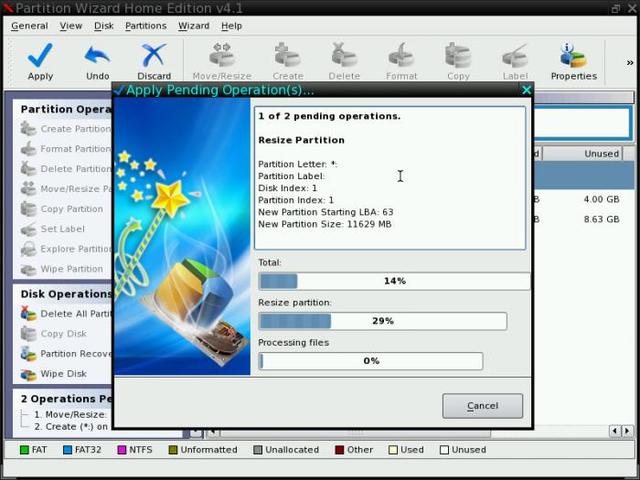Open the Help menu
The width and height of the screenshot is (640, 480).
click(x=231, y=26)
